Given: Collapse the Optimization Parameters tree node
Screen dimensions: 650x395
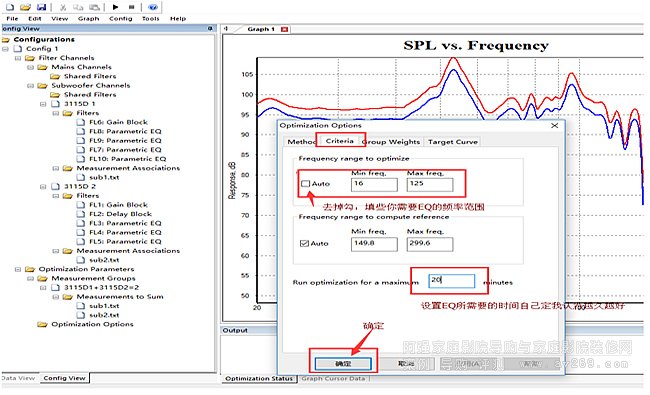Looking at the screenshot, I should pos(18,269).
